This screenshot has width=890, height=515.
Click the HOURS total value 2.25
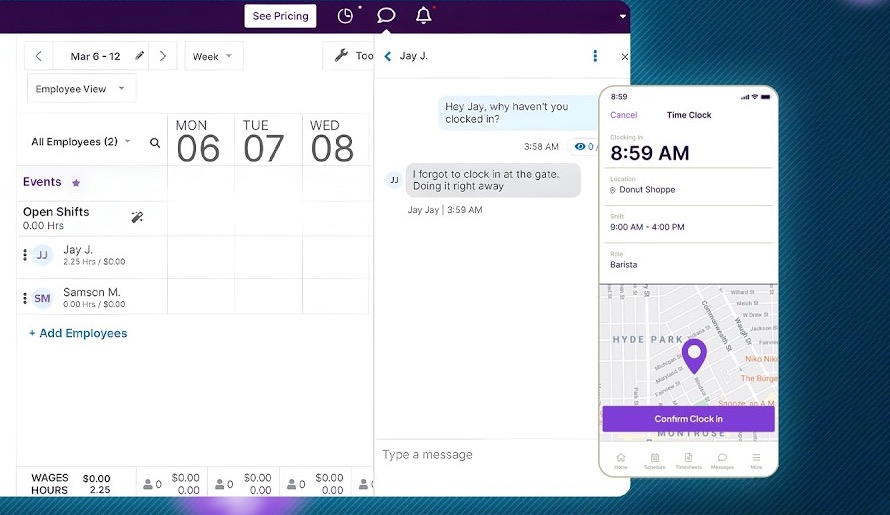pyautogui.click(x=100, y=489)
